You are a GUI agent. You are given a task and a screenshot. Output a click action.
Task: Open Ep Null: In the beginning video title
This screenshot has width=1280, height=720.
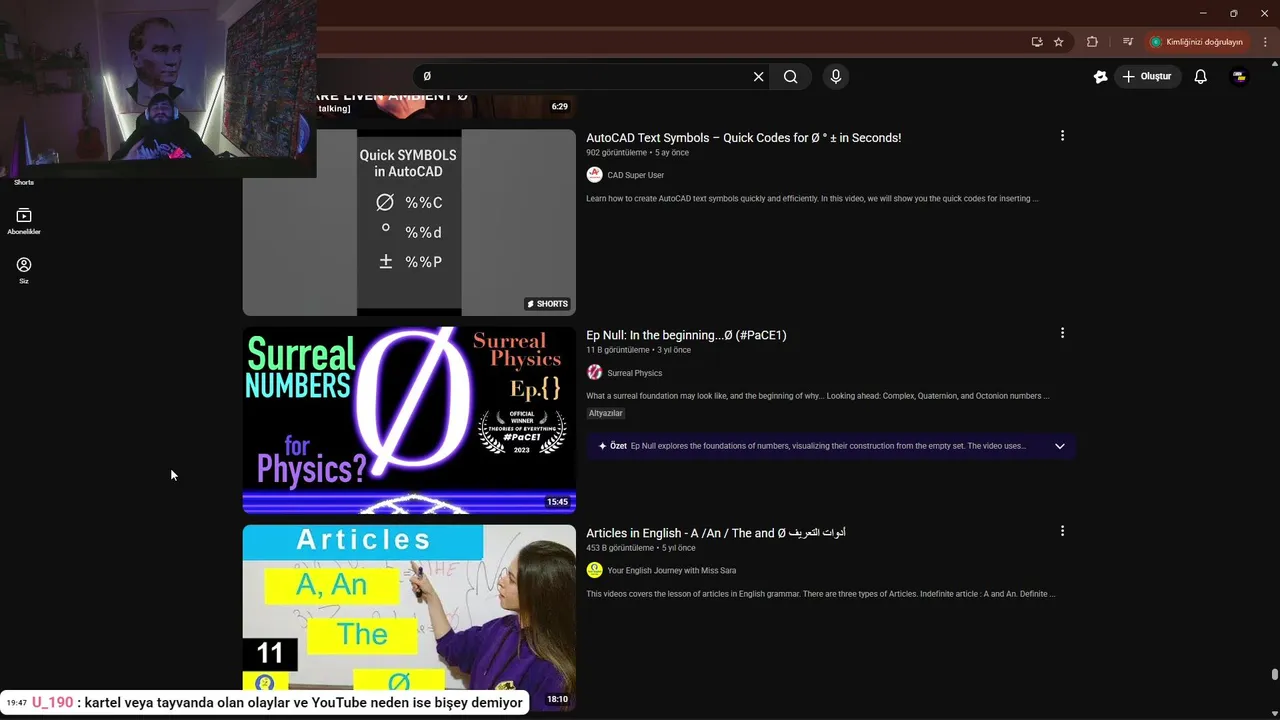pos(686,335)
